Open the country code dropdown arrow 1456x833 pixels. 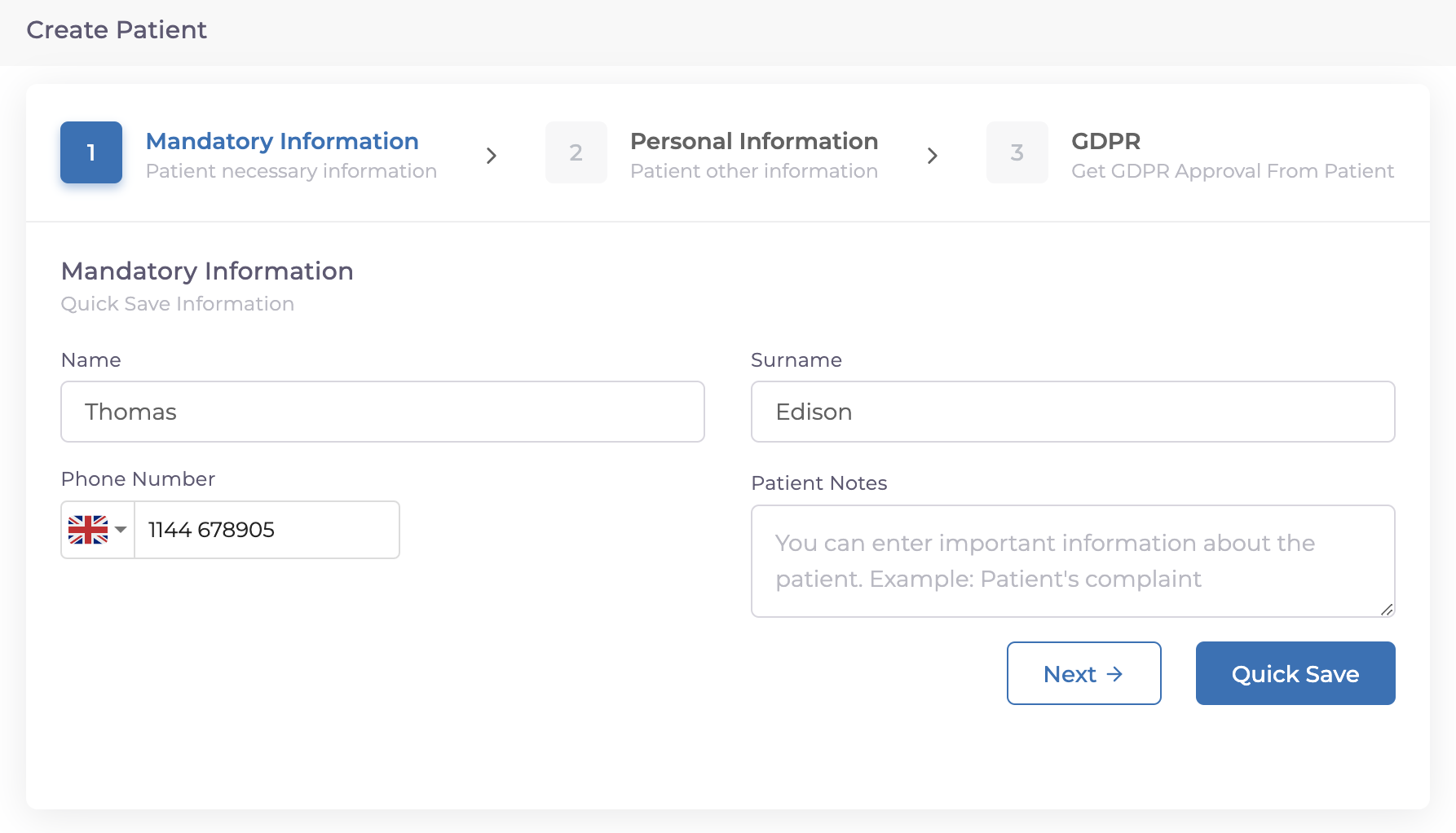click(x=121, y=530)
